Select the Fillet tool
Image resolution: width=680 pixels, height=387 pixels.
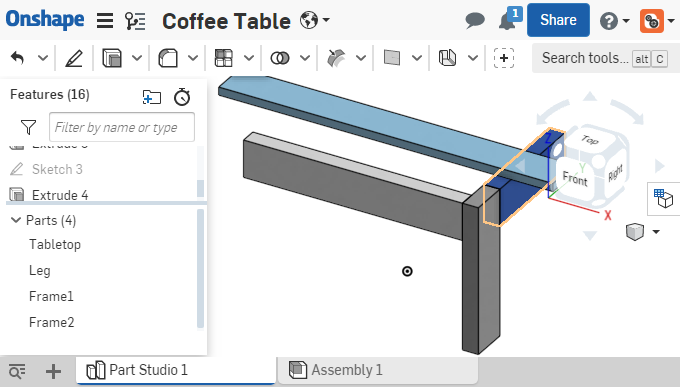pos(168,58)
